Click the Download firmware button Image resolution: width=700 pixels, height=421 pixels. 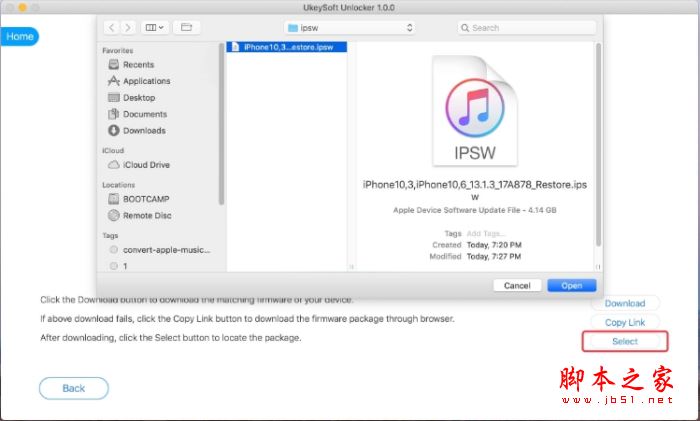pyautogui.click(x=625, y=303)
